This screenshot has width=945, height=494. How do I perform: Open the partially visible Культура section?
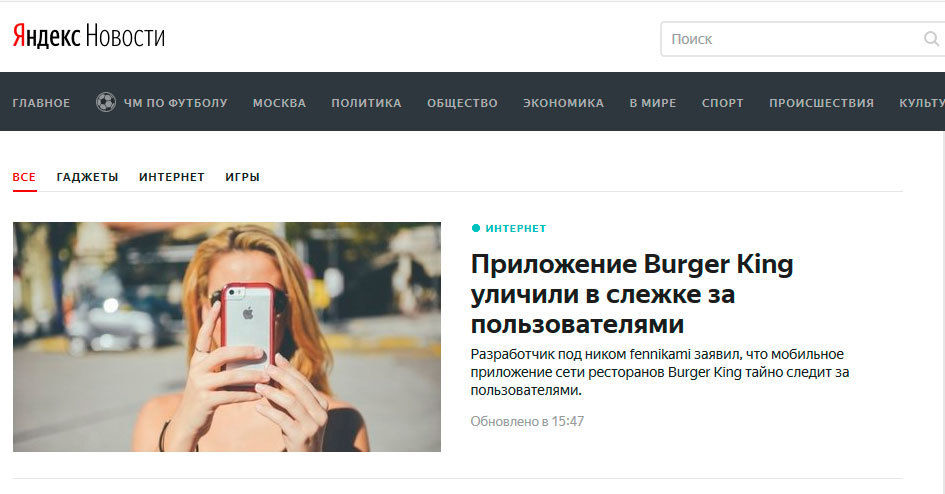point(922,103)
